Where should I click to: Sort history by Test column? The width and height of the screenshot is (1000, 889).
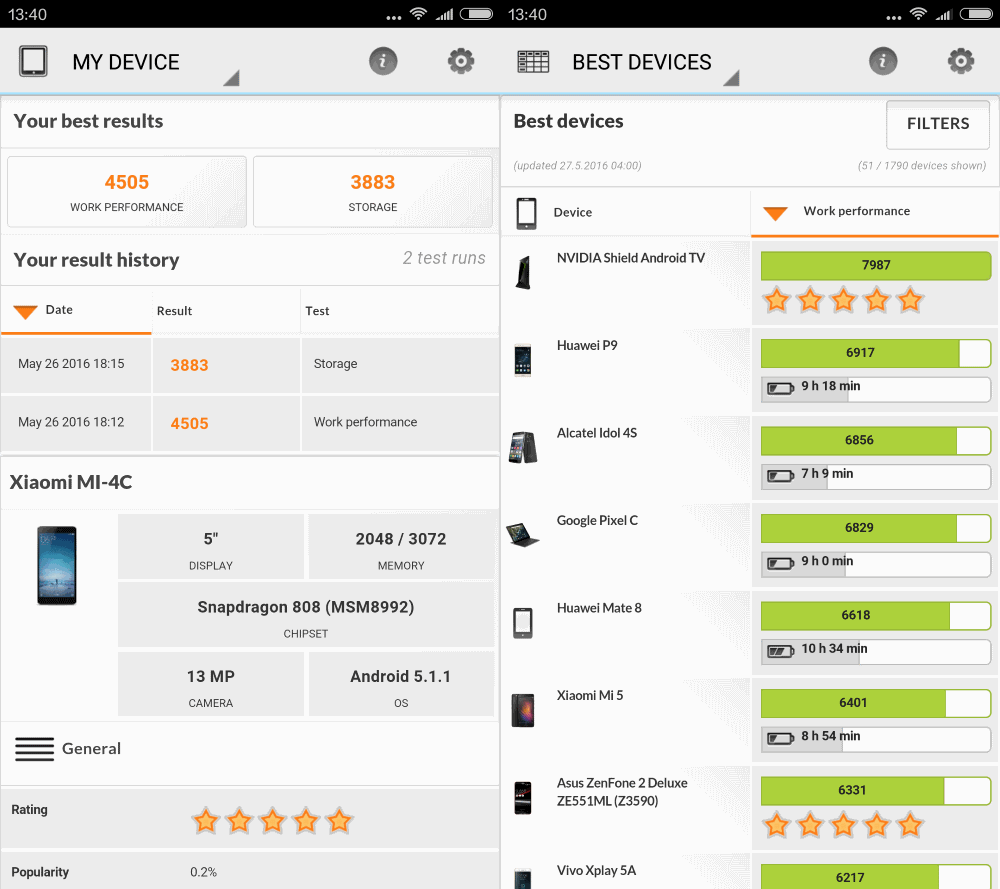400,311
